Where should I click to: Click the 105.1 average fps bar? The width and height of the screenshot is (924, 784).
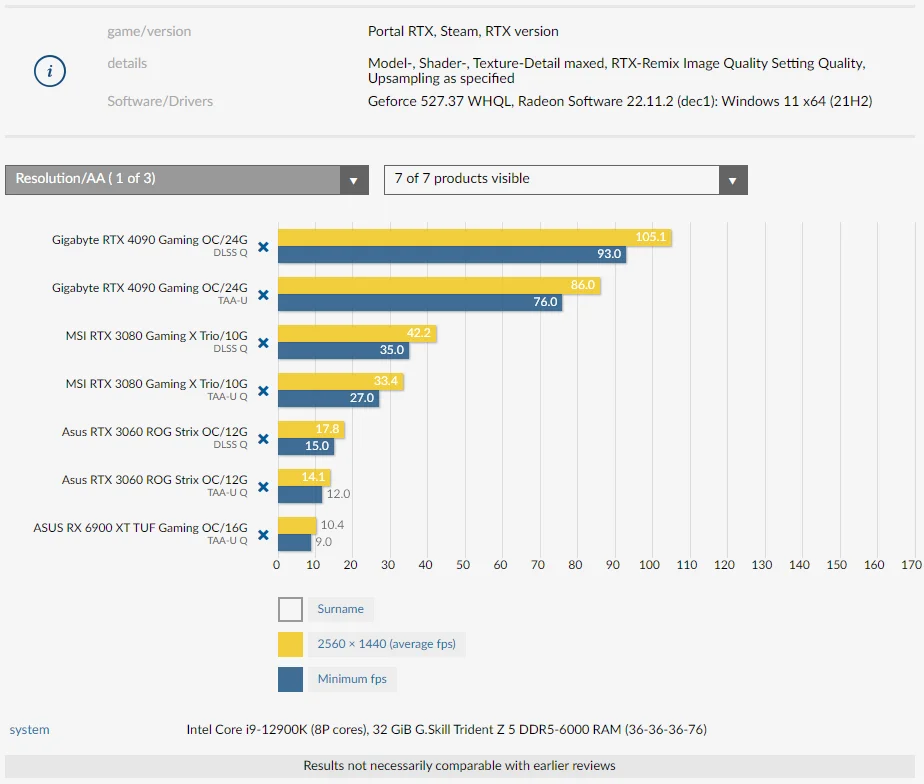[x=475, y=238]
